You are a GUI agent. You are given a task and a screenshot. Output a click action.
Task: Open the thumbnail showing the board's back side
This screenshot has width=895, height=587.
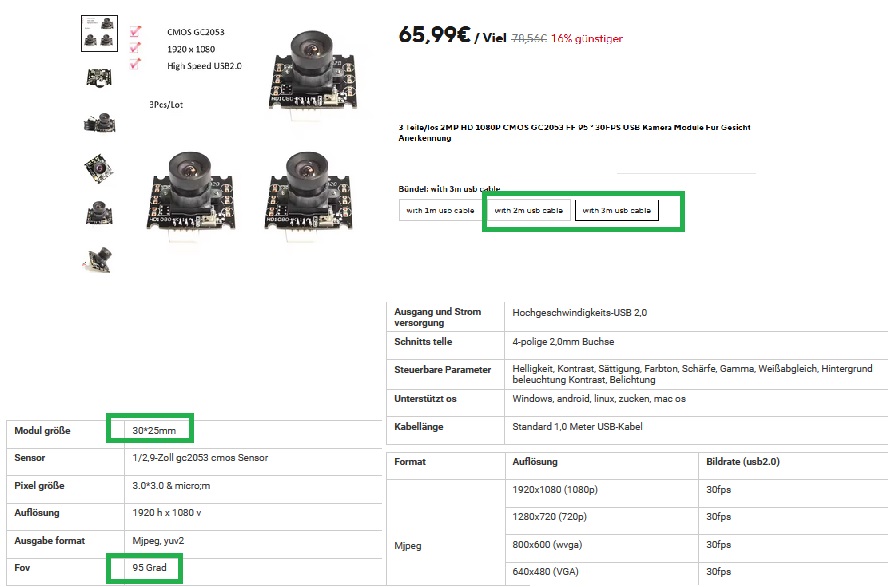(99, 77)
